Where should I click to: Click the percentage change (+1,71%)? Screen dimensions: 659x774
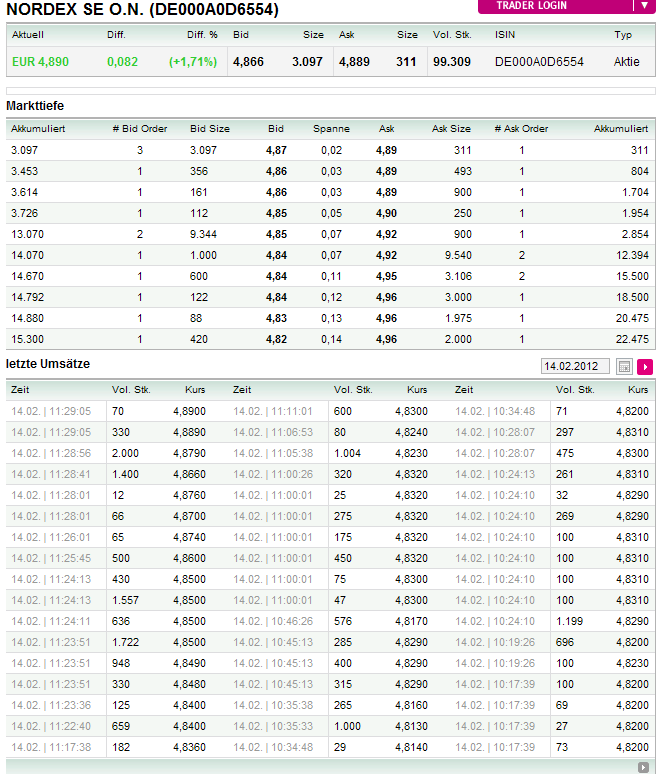193,62
